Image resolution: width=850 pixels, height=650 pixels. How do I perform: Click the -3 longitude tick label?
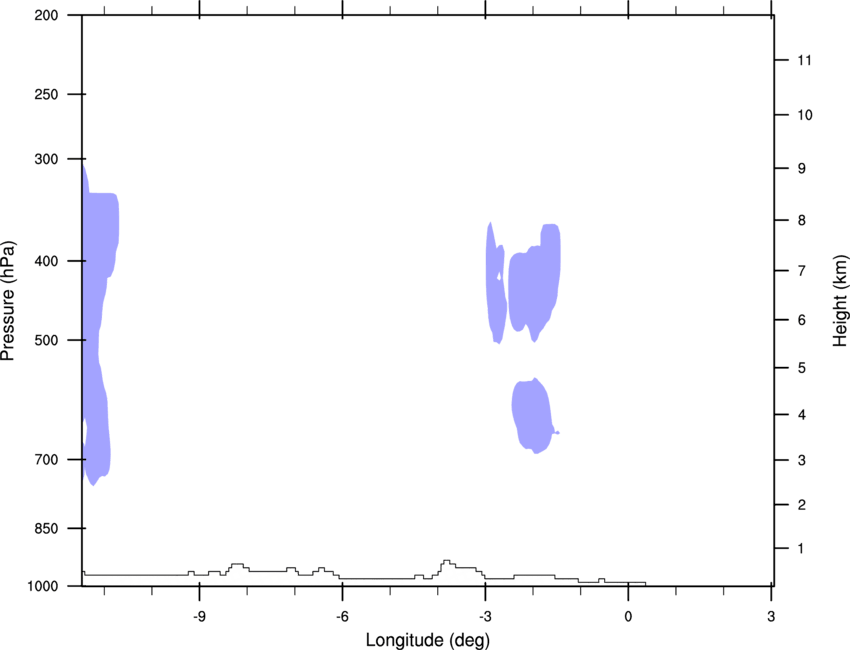tap(485, 616)
